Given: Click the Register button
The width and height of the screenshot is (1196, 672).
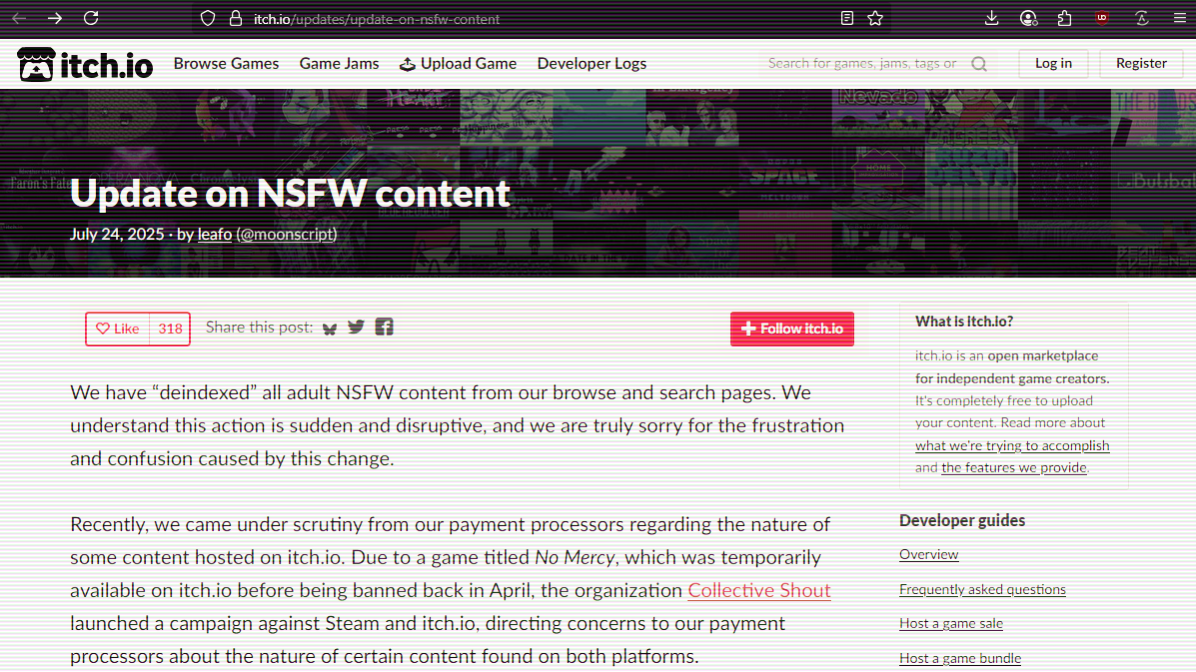Looking at the screenshot, I should 1141,63.
